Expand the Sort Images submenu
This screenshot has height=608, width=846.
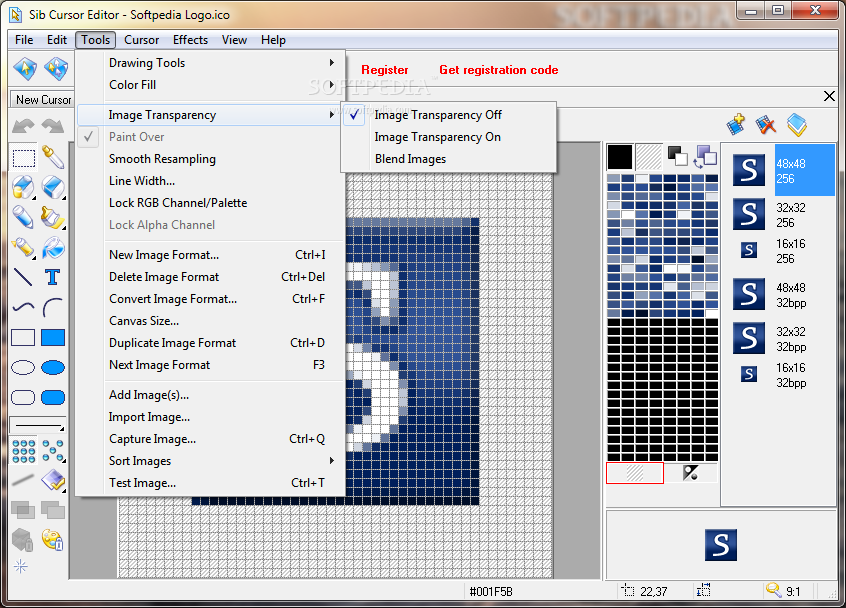tap(210, 461)
